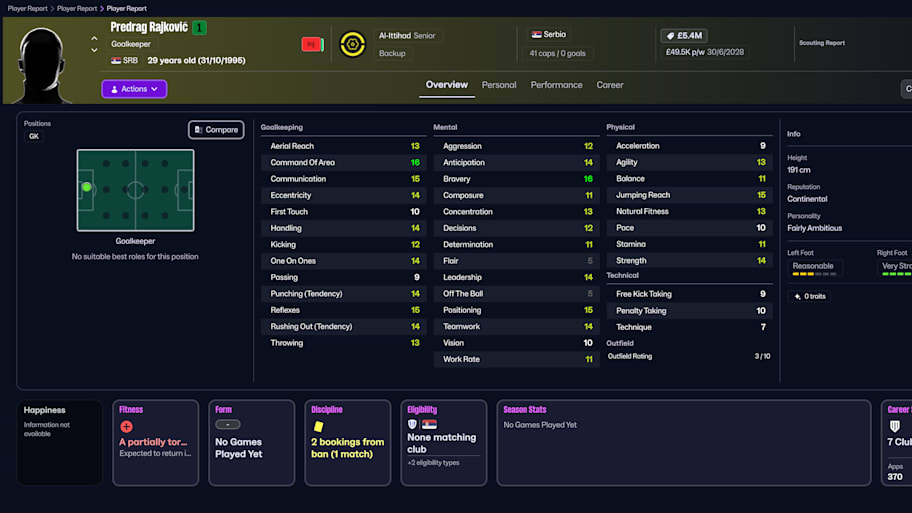Click the 41 caps / 0 goals label
Image resolution: width=912 pixels, height=513 pixels.
click(x=557, y=54)
